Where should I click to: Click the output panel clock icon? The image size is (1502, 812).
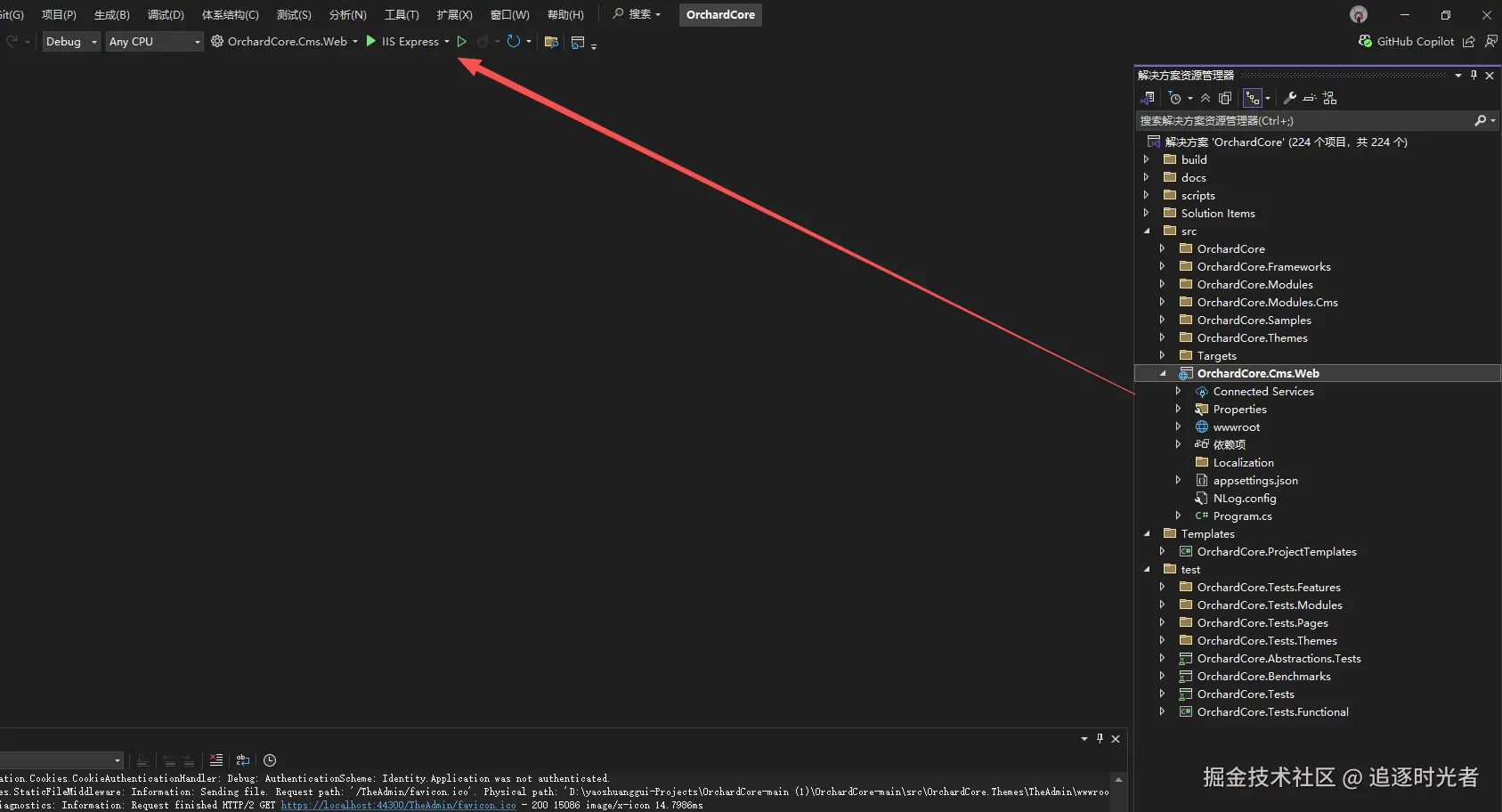click(270, 760)
